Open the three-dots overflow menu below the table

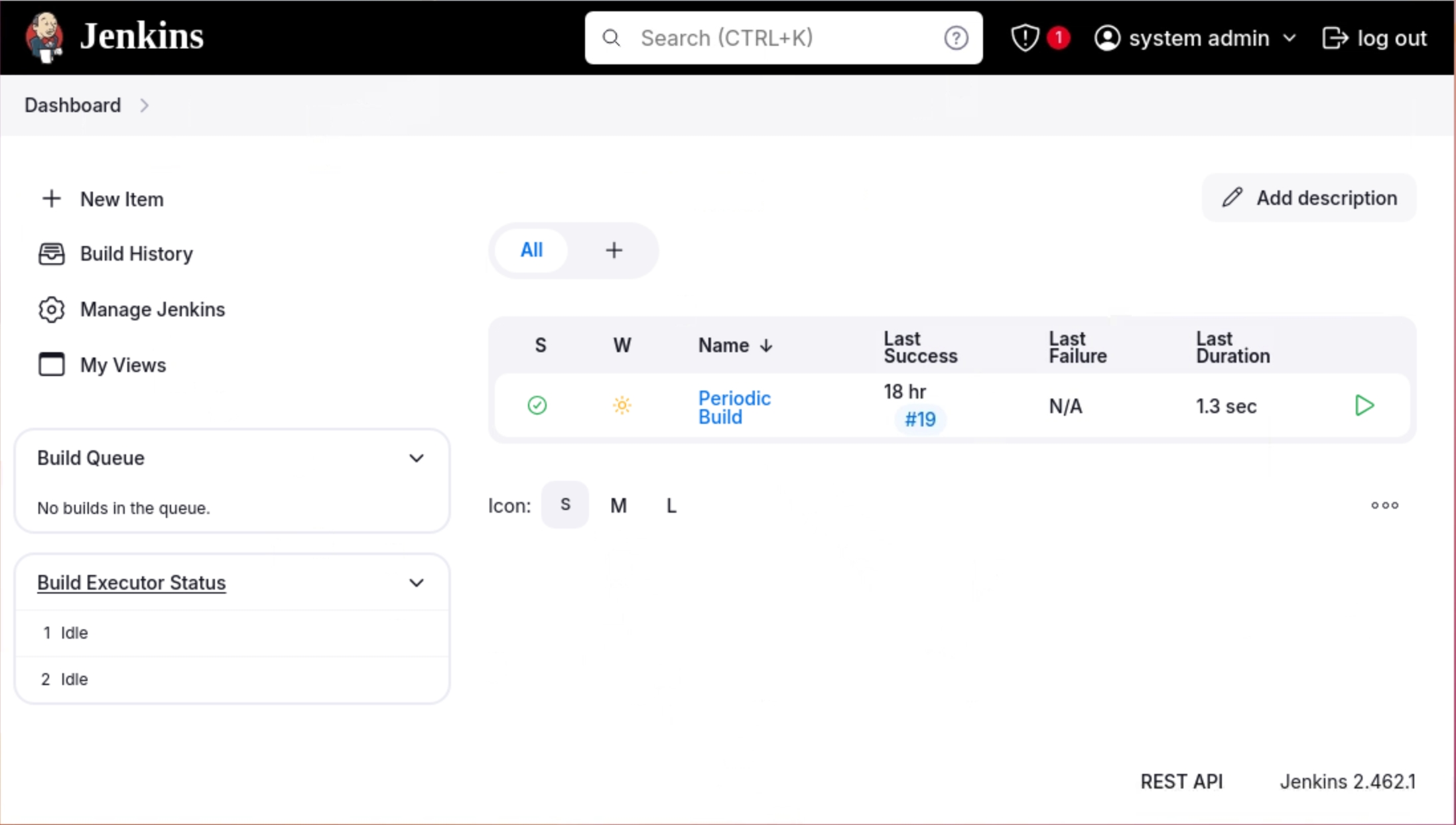coord(1384,505)
